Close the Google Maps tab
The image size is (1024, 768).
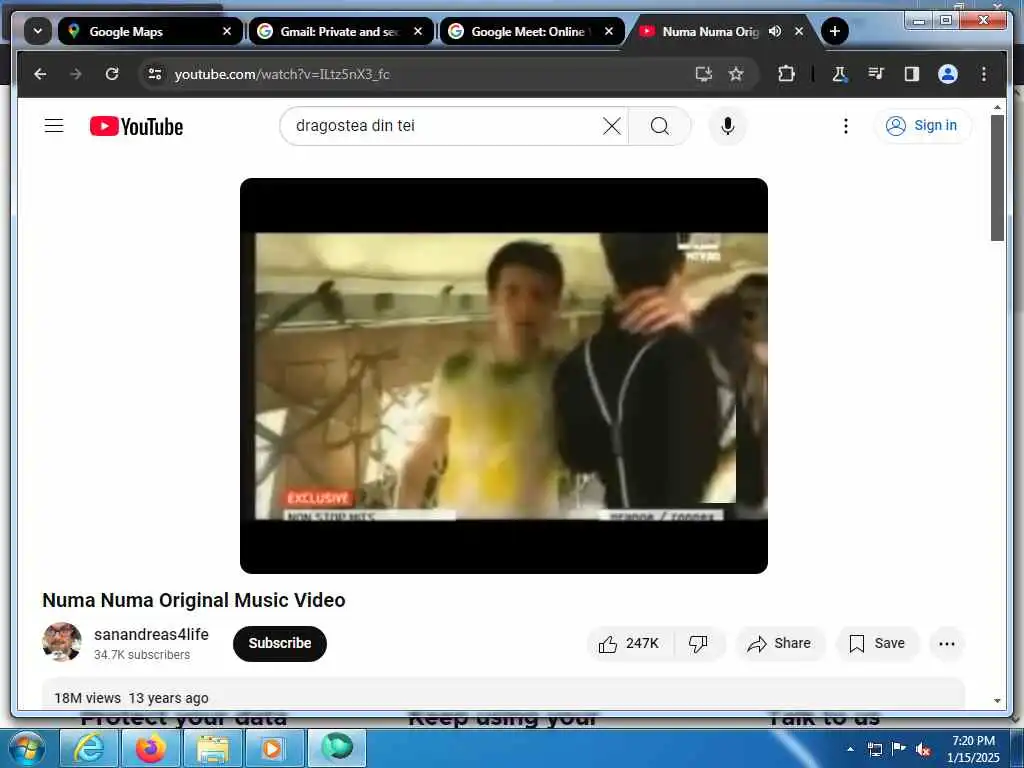coord(227,31)
